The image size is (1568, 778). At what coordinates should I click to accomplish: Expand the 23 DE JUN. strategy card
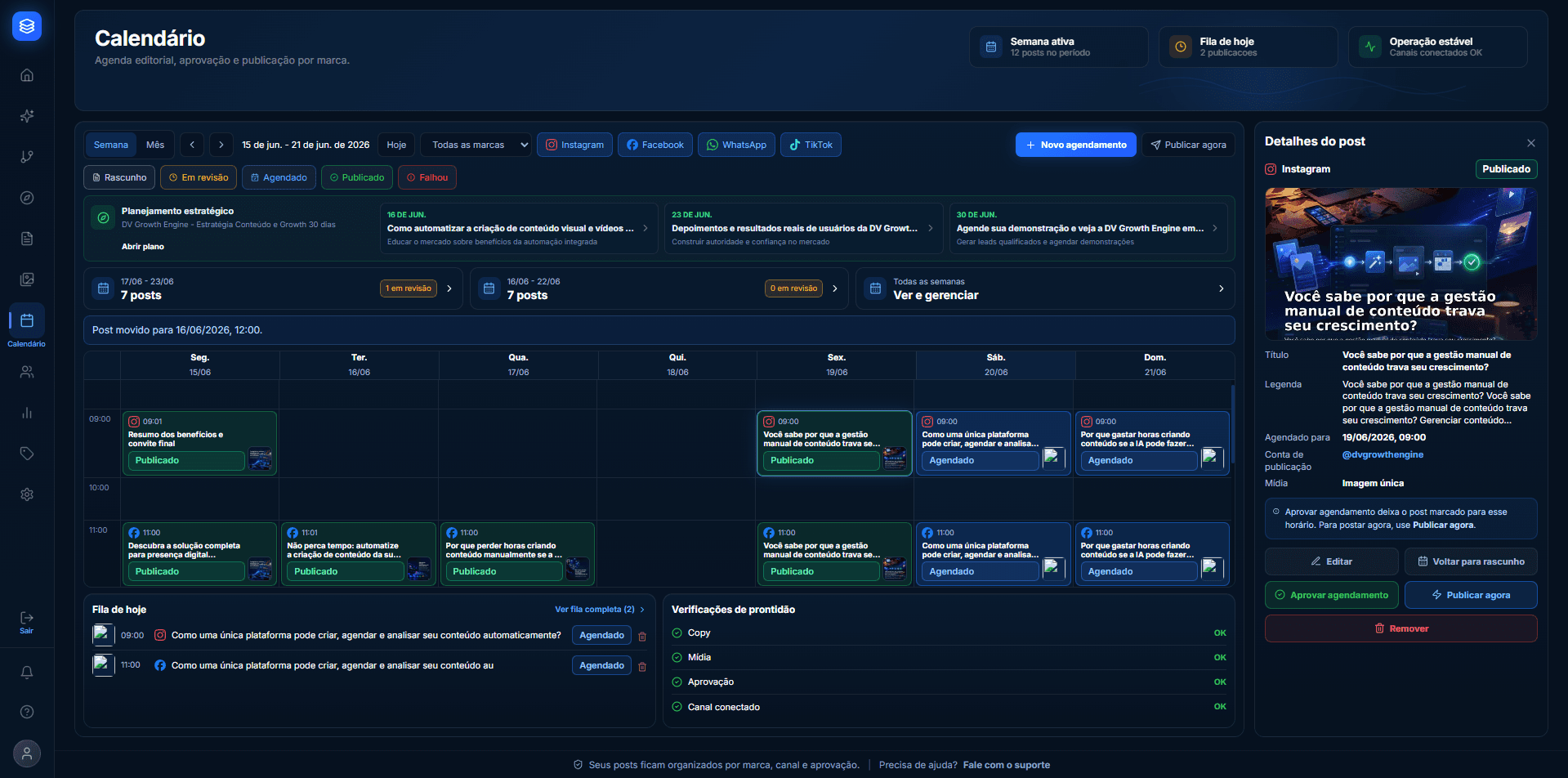(x=803, y=229)
